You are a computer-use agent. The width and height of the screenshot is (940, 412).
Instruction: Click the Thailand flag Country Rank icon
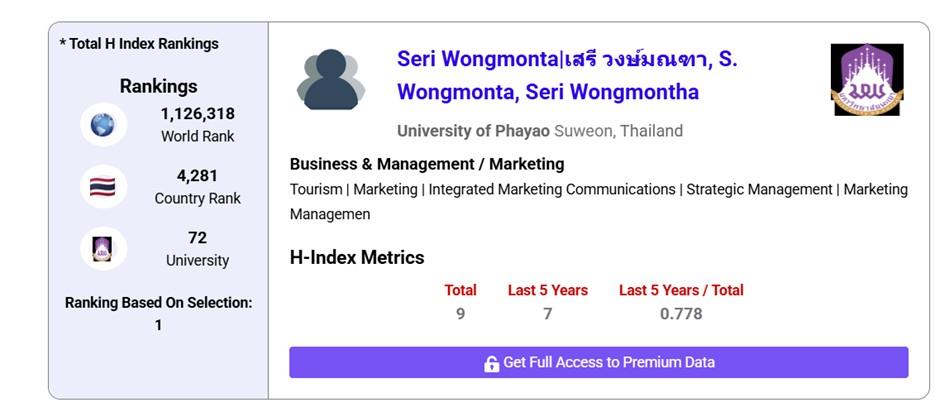(x=103, y=187)
